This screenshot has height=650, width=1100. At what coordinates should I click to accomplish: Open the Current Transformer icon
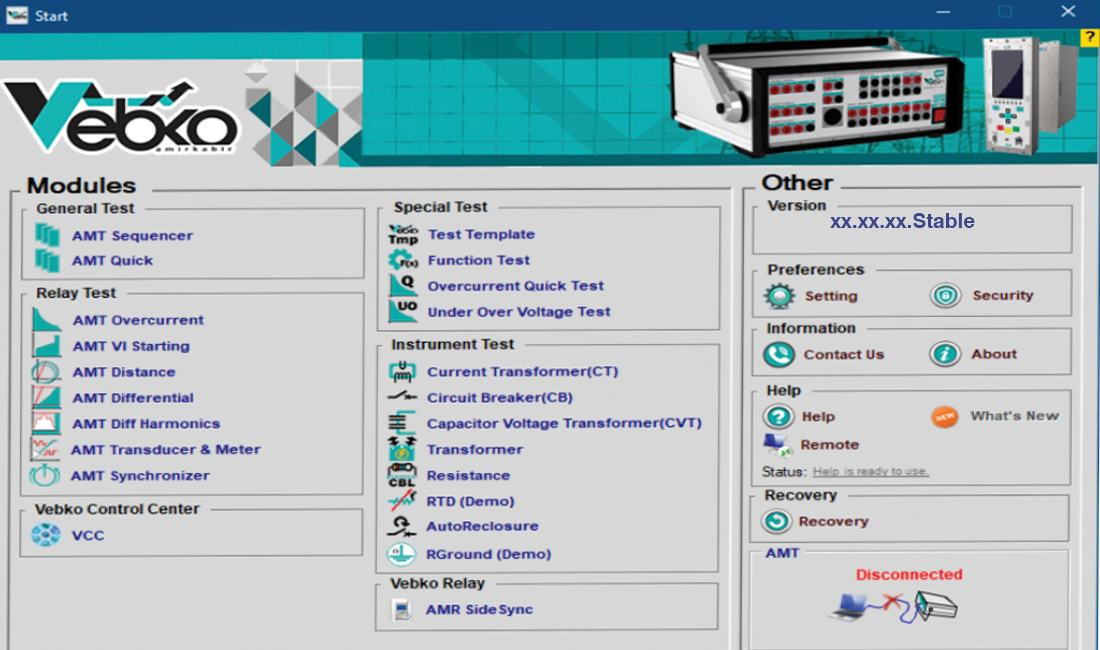402,371
